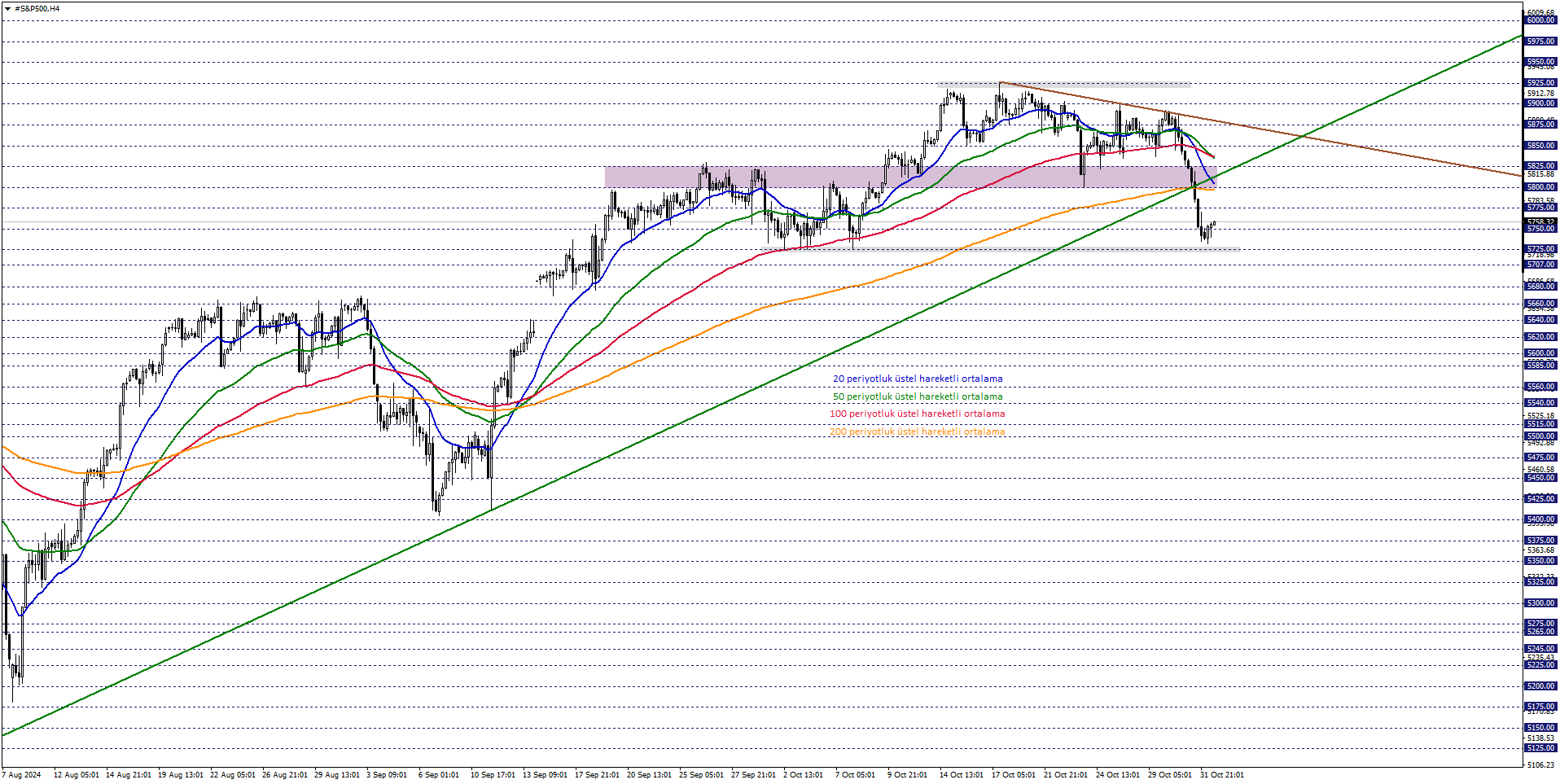Screen dimensions: 1560x784
Task: Click the 5375.00 price level label
Action: coord(1540,541)
